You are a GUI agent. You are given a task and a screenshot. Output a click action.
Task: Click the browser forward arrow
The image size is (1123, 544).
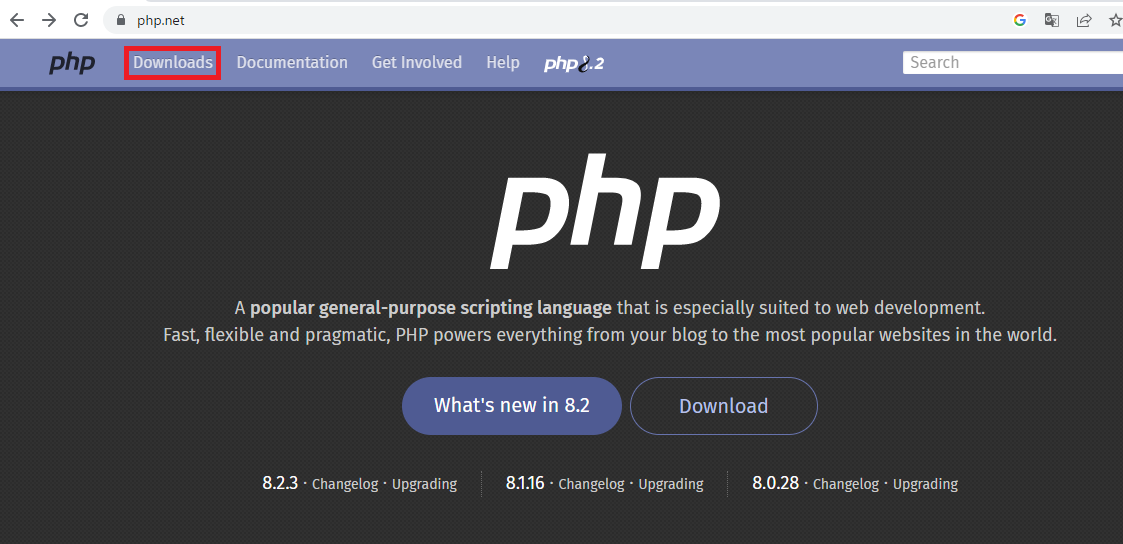[49, 20]
